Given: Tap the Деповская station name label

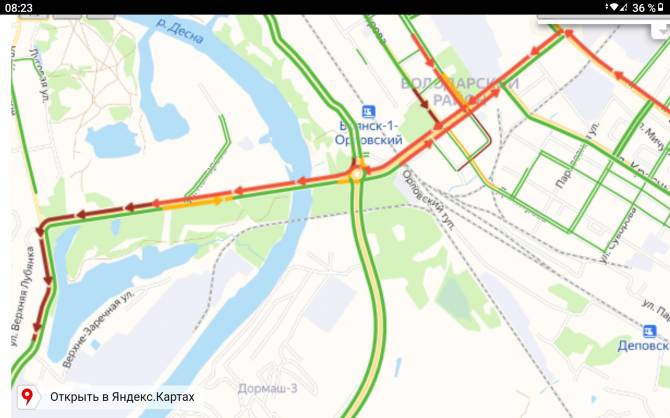Looking at the screenshot, I should [644, 345].
